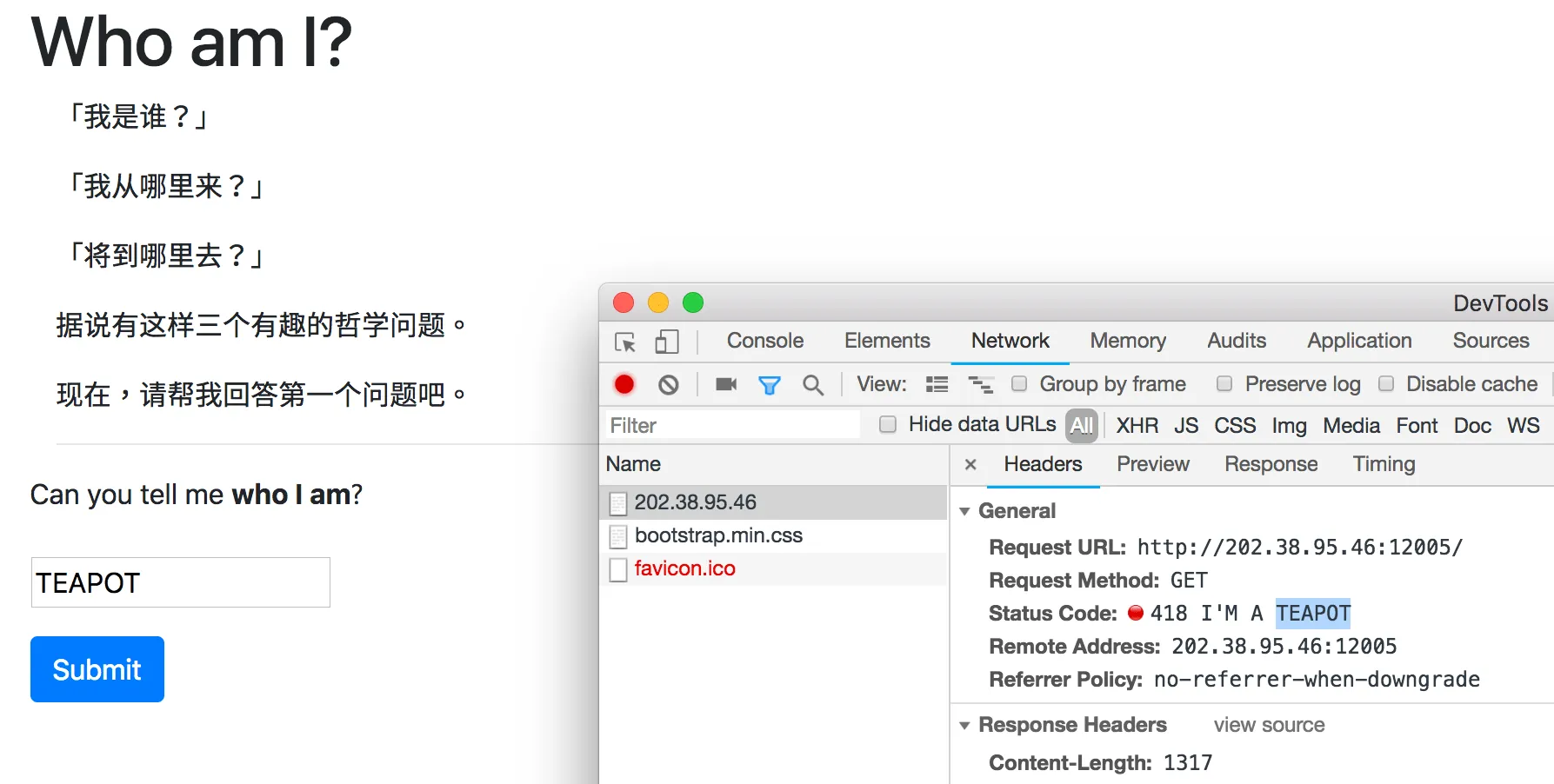The image size is (1554, 784).
Task: Switch to the Console tab
Action: 764,341
